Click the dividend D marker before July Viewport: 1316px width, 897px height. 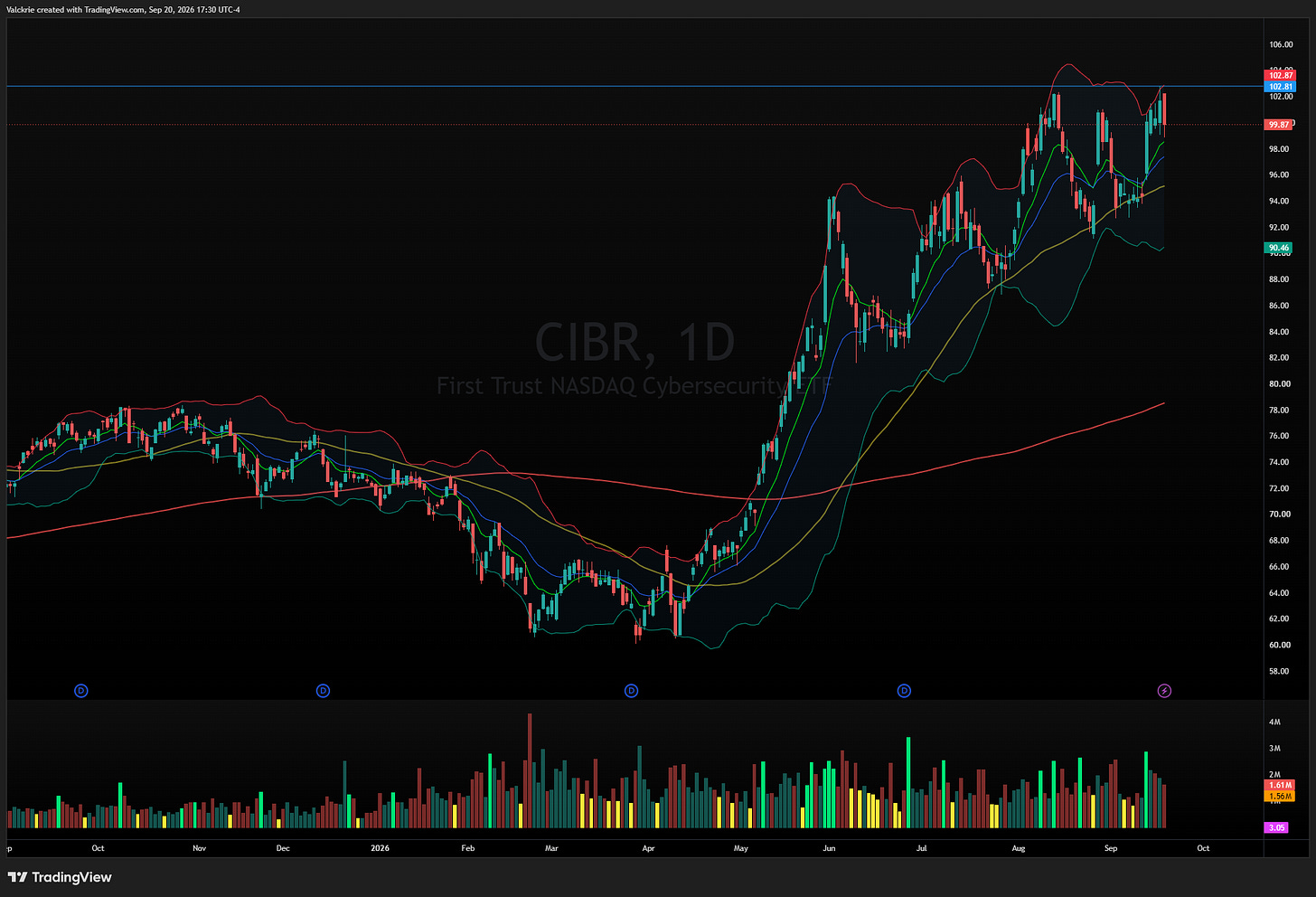click(x=904, y=691)
